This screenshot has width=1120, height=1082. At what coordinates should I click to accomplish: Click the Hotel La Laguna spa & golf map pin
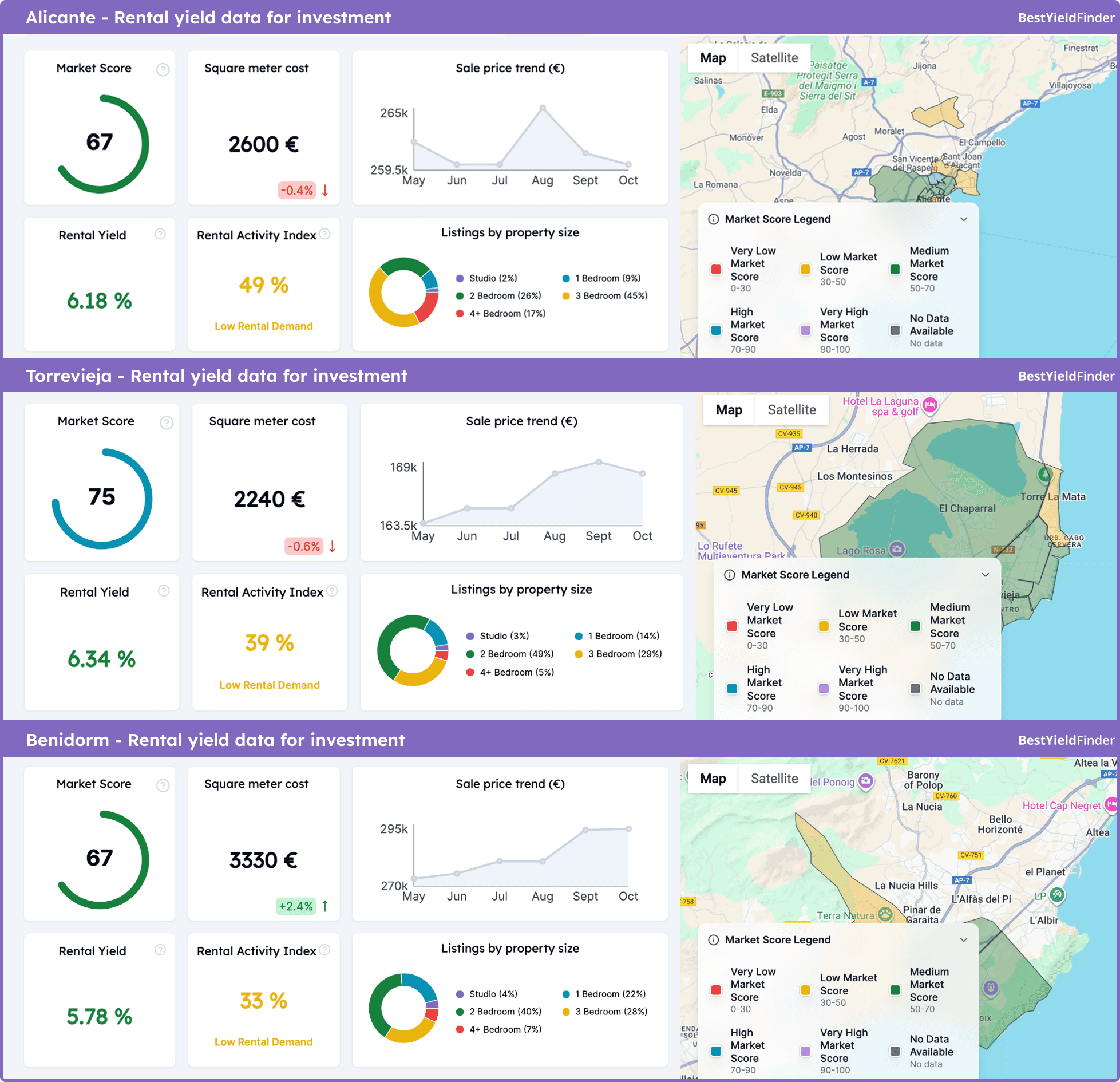(930, 405)
